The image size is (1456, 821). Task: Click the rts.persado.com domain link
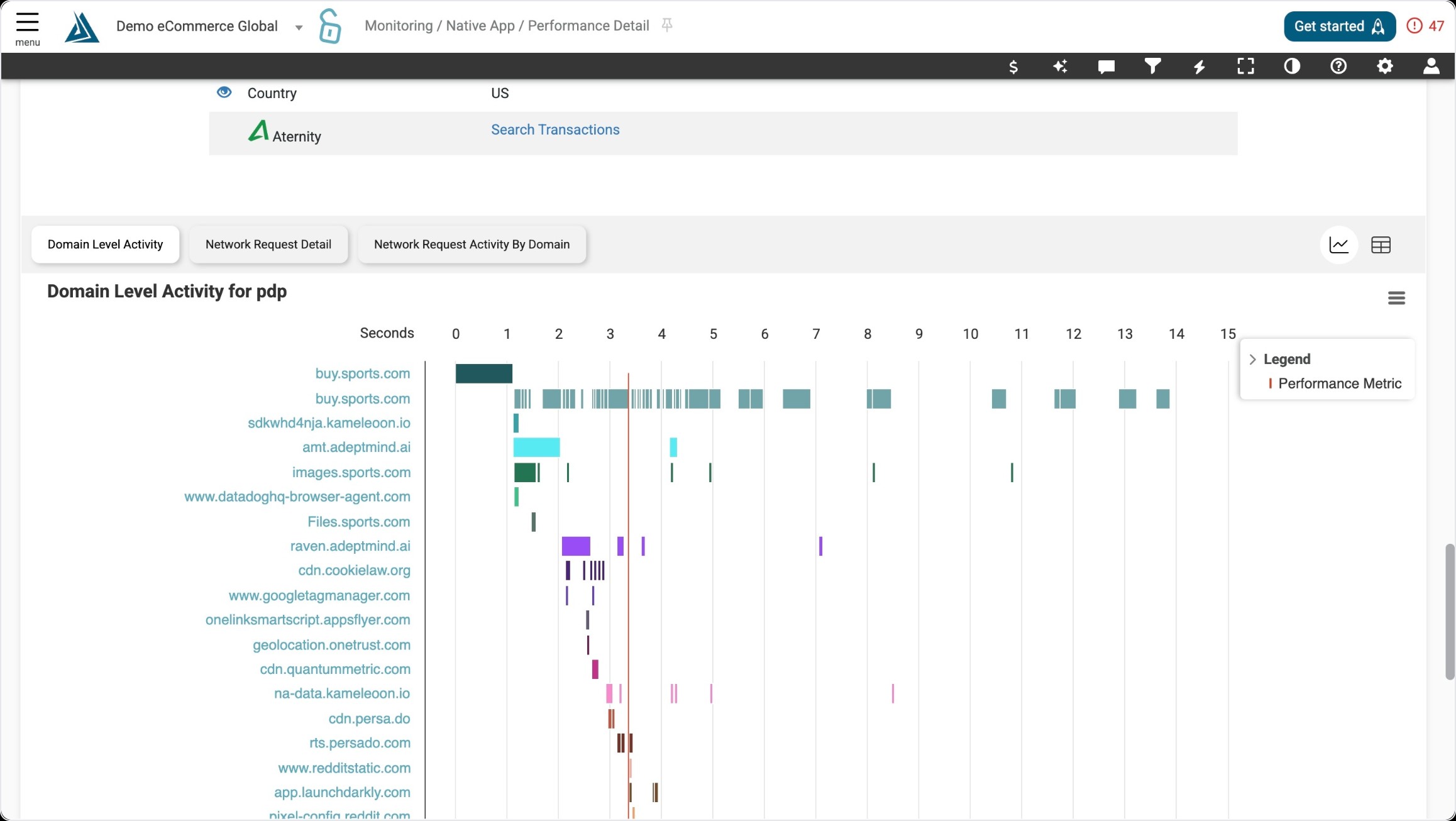coord(360,743)
